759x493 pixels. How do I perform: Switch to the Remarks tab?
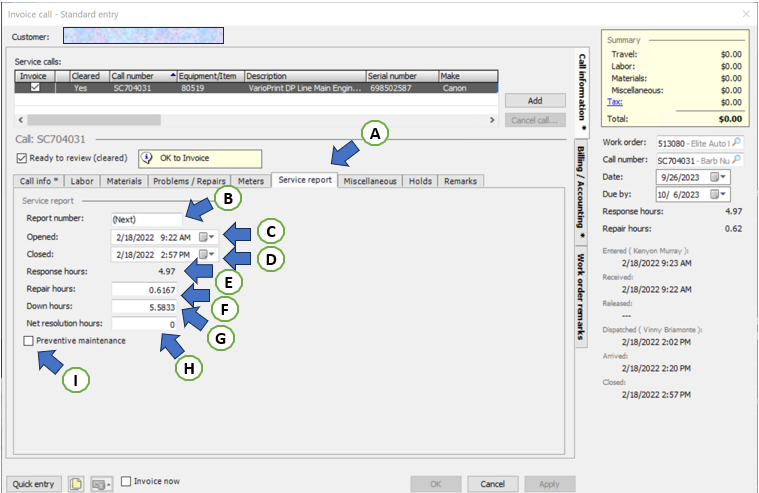tap(460, 181)
